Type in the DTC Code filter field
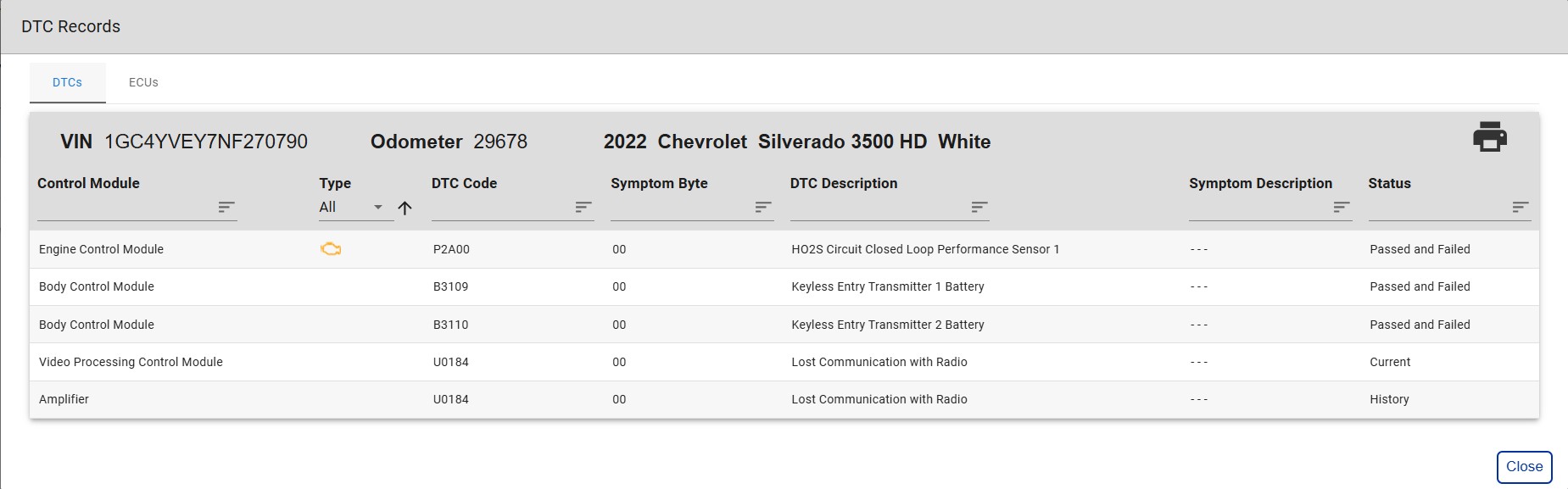The image size is (1568, 489). [500, 208]
